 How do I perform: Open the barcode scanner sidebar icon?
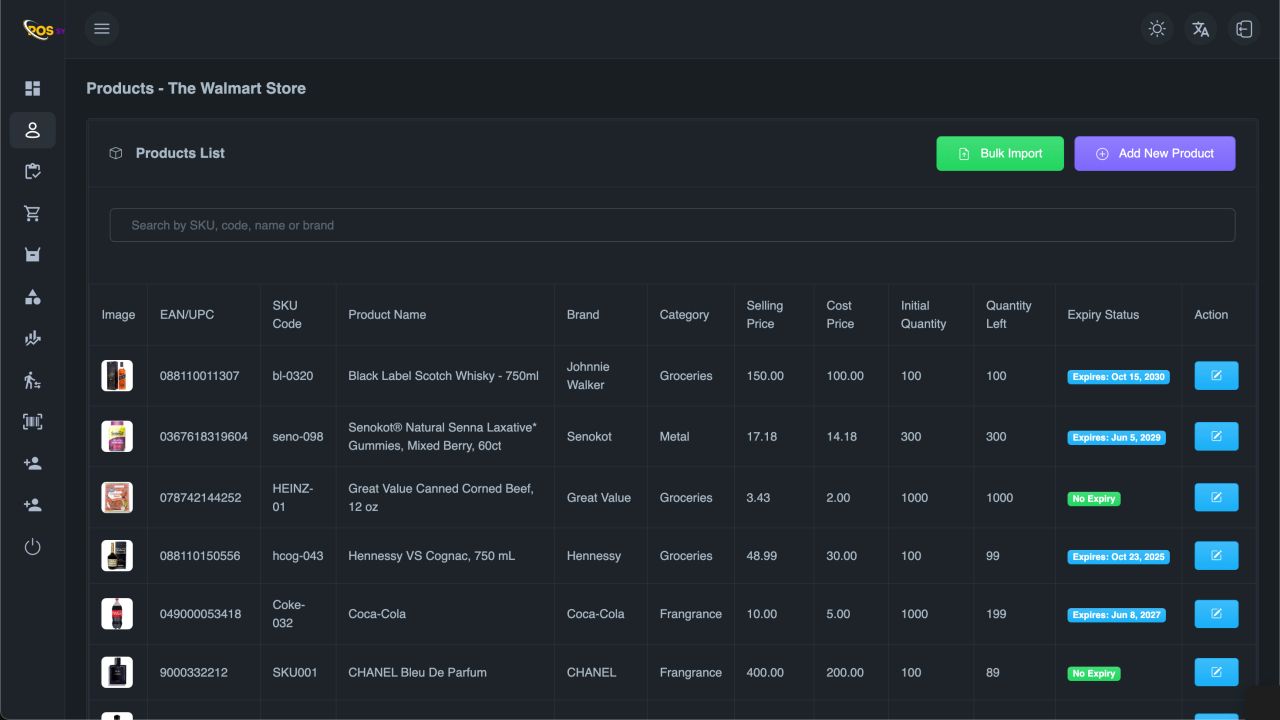point(32,422)
